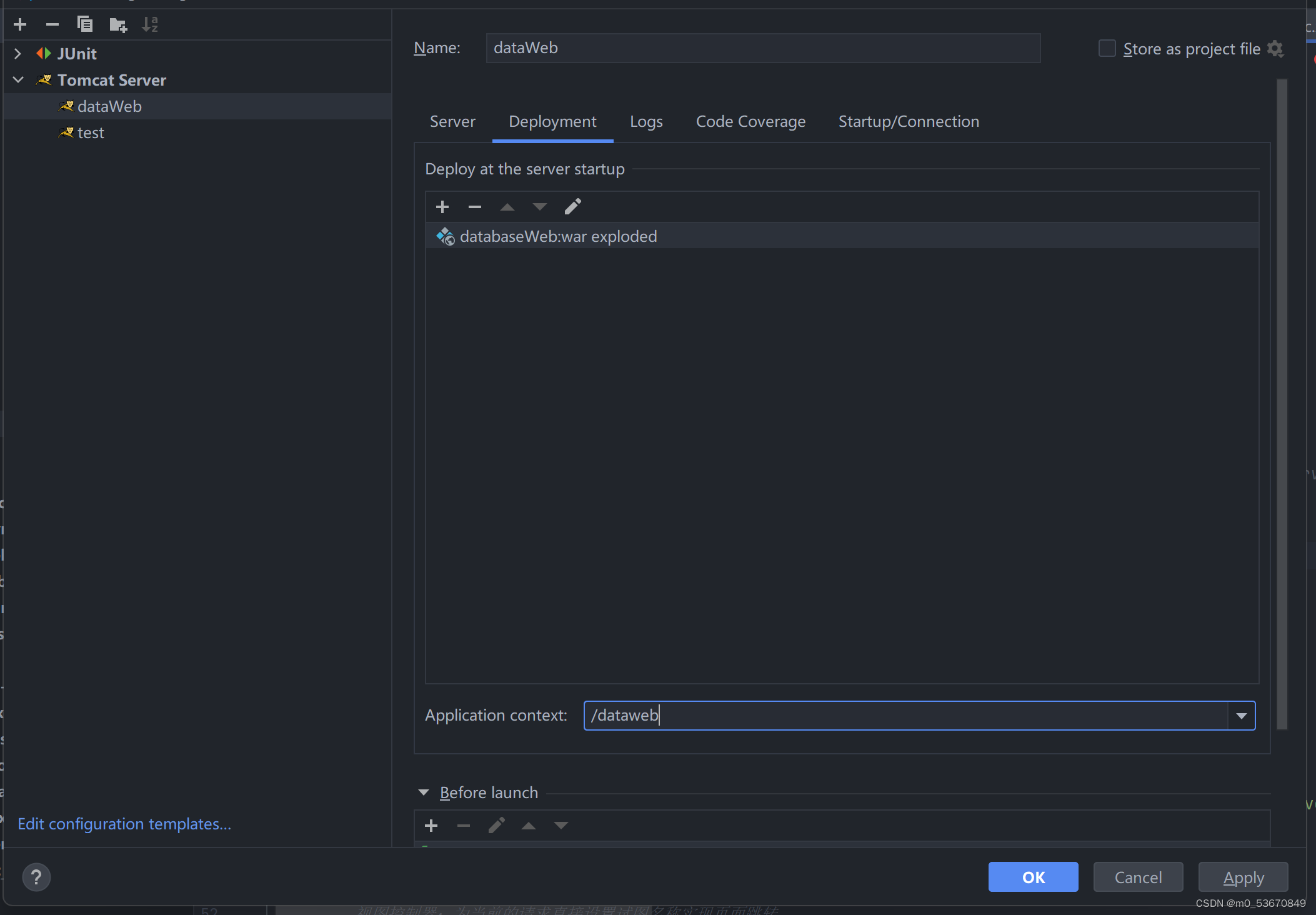
Task: Open Application context dropdown
Action: (x=1241, y=716)
